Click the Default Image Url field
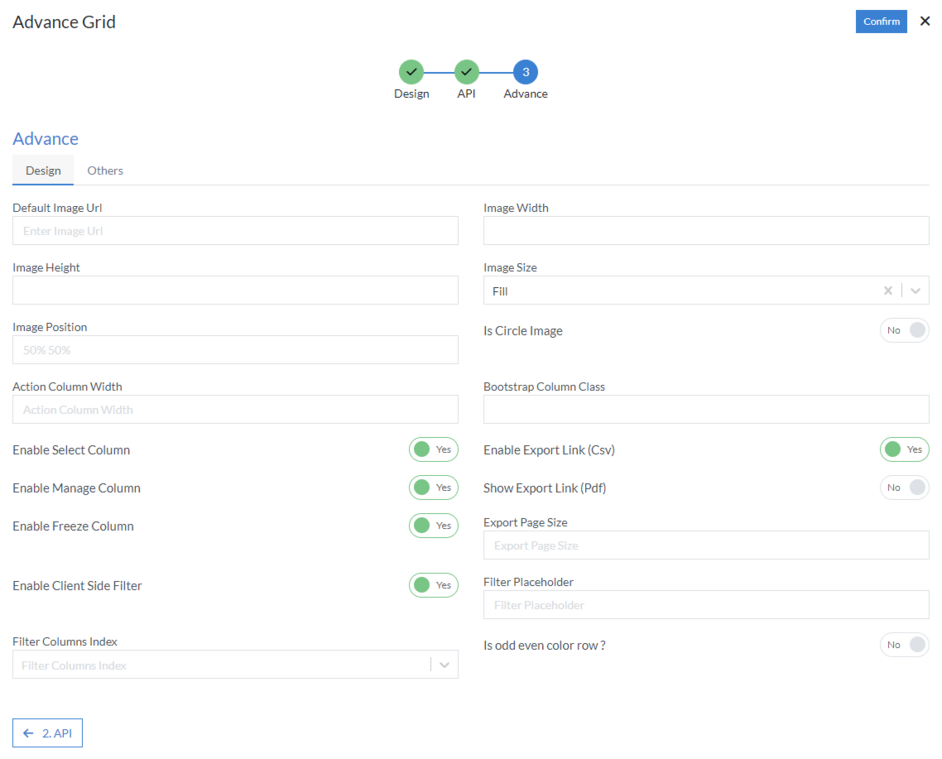Viewport: 942px width, 759px height. coord(235,231)
